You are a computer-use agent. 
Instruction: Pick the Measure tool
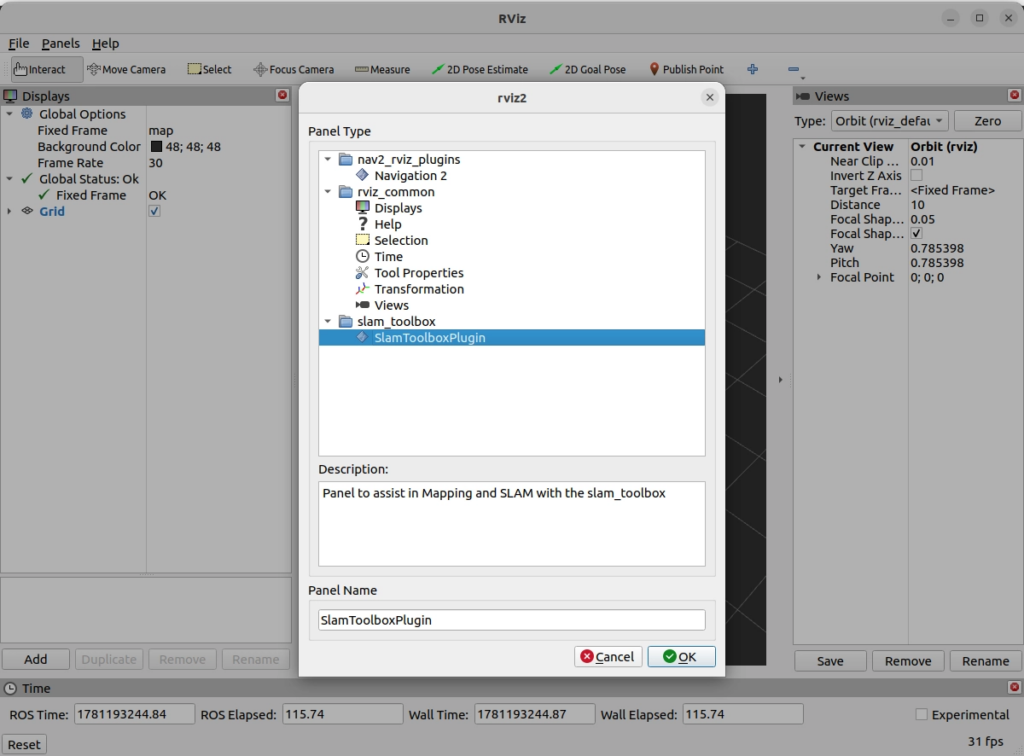383,69
